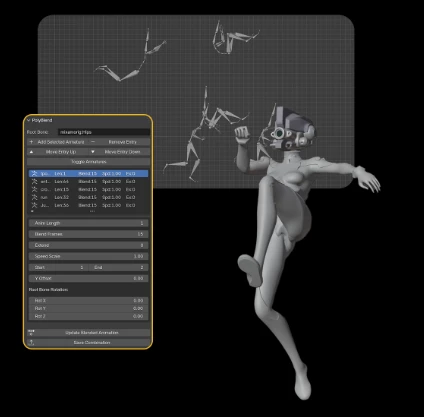424x417 pixels.
Task: Click armature icon of Len:44 entry
Action: [34, 182]
